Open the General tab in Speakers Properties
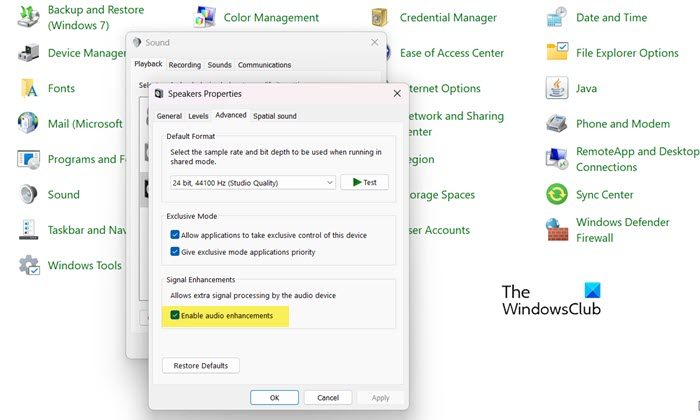 point(169,116)
